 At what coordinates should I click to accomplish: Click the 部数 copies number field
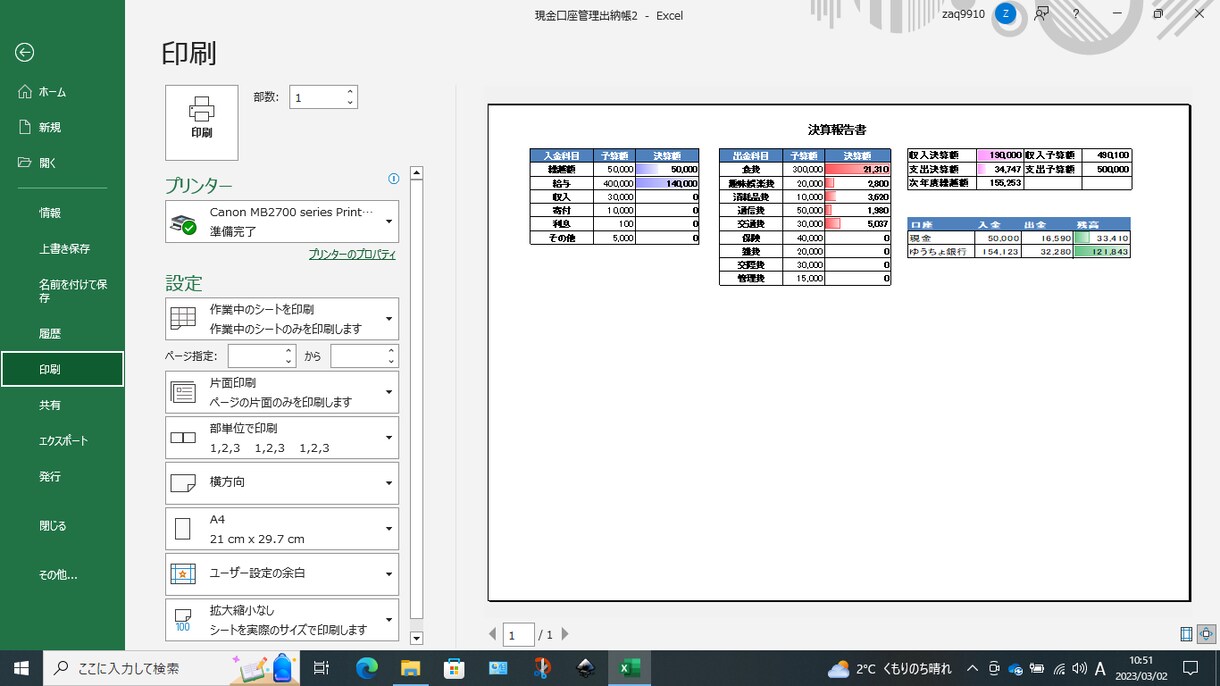323,97
